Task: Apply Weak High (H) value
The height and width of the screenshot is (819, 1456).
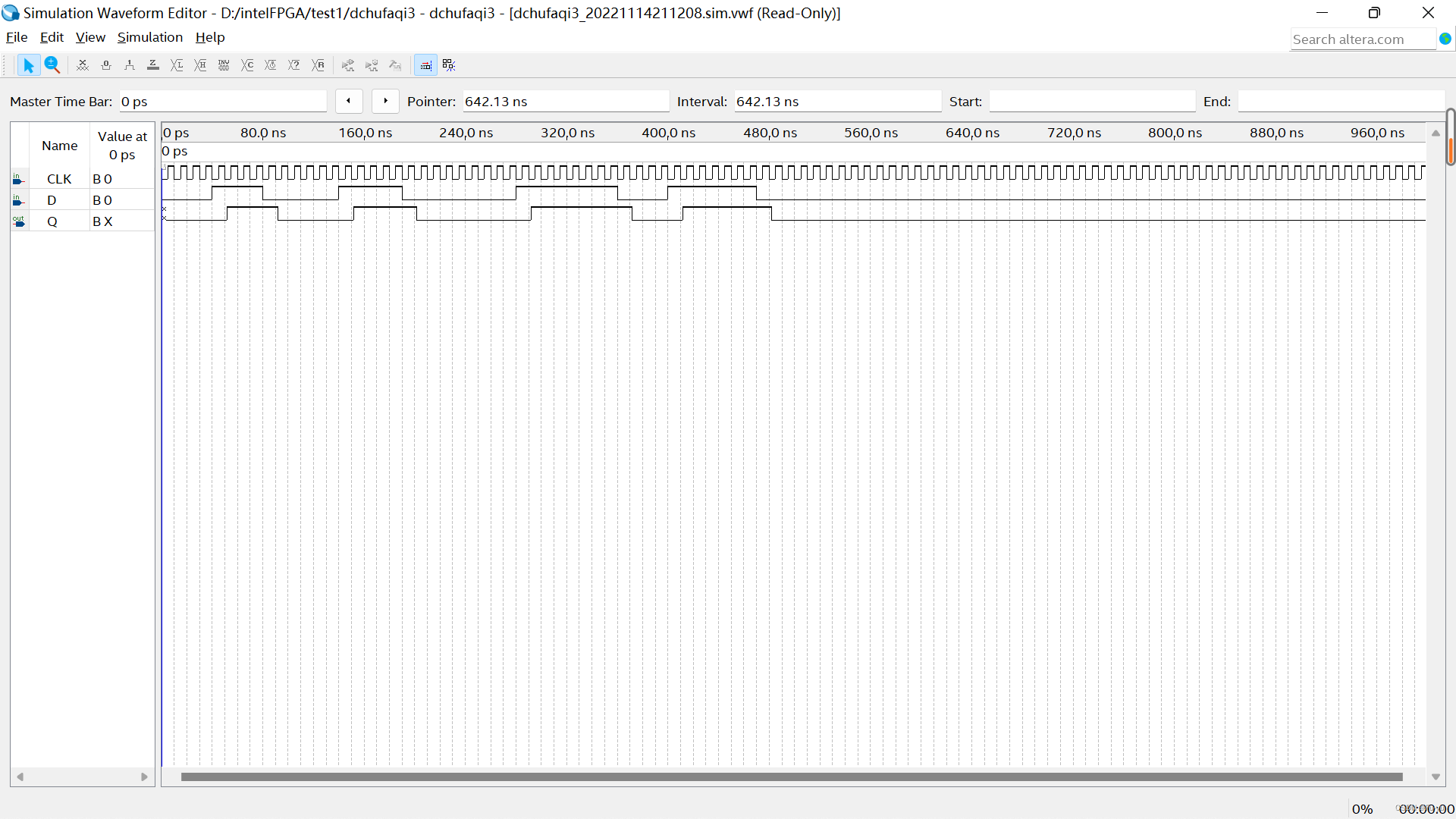Action: point(200,65)
